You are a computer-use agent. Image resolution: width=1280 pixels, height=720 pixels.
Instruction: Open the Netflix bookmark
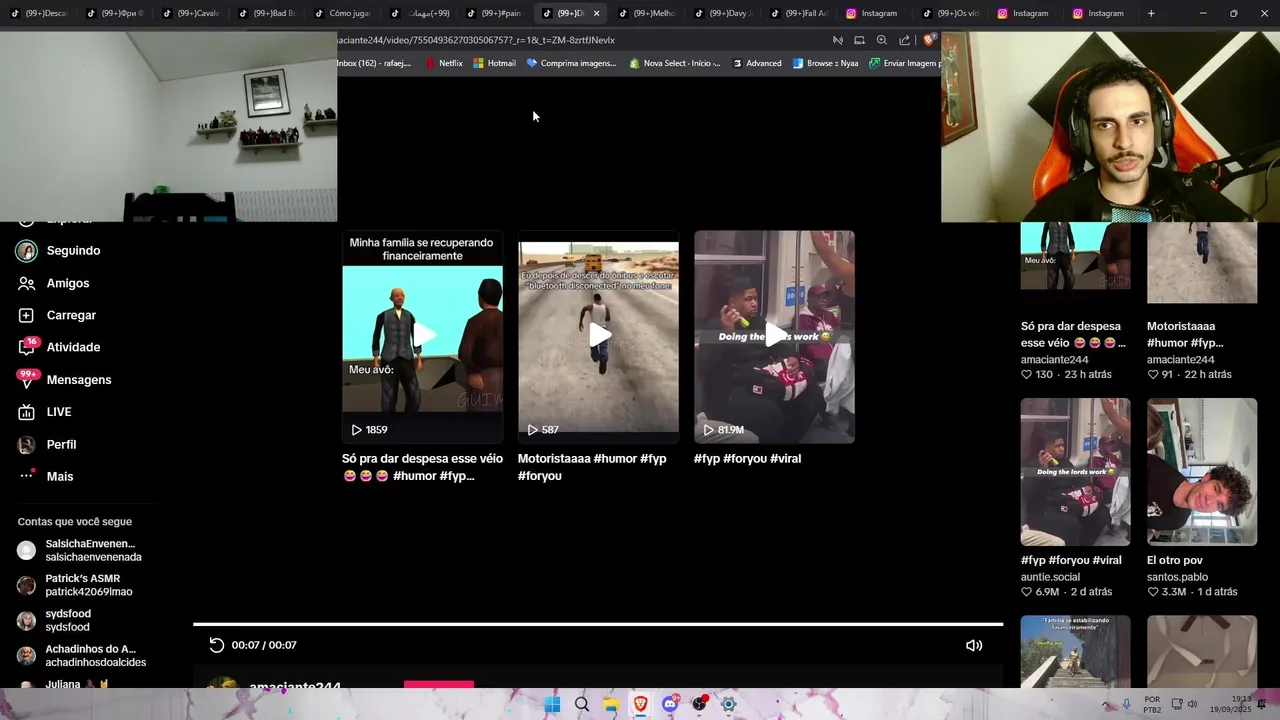tap(444, 63)
